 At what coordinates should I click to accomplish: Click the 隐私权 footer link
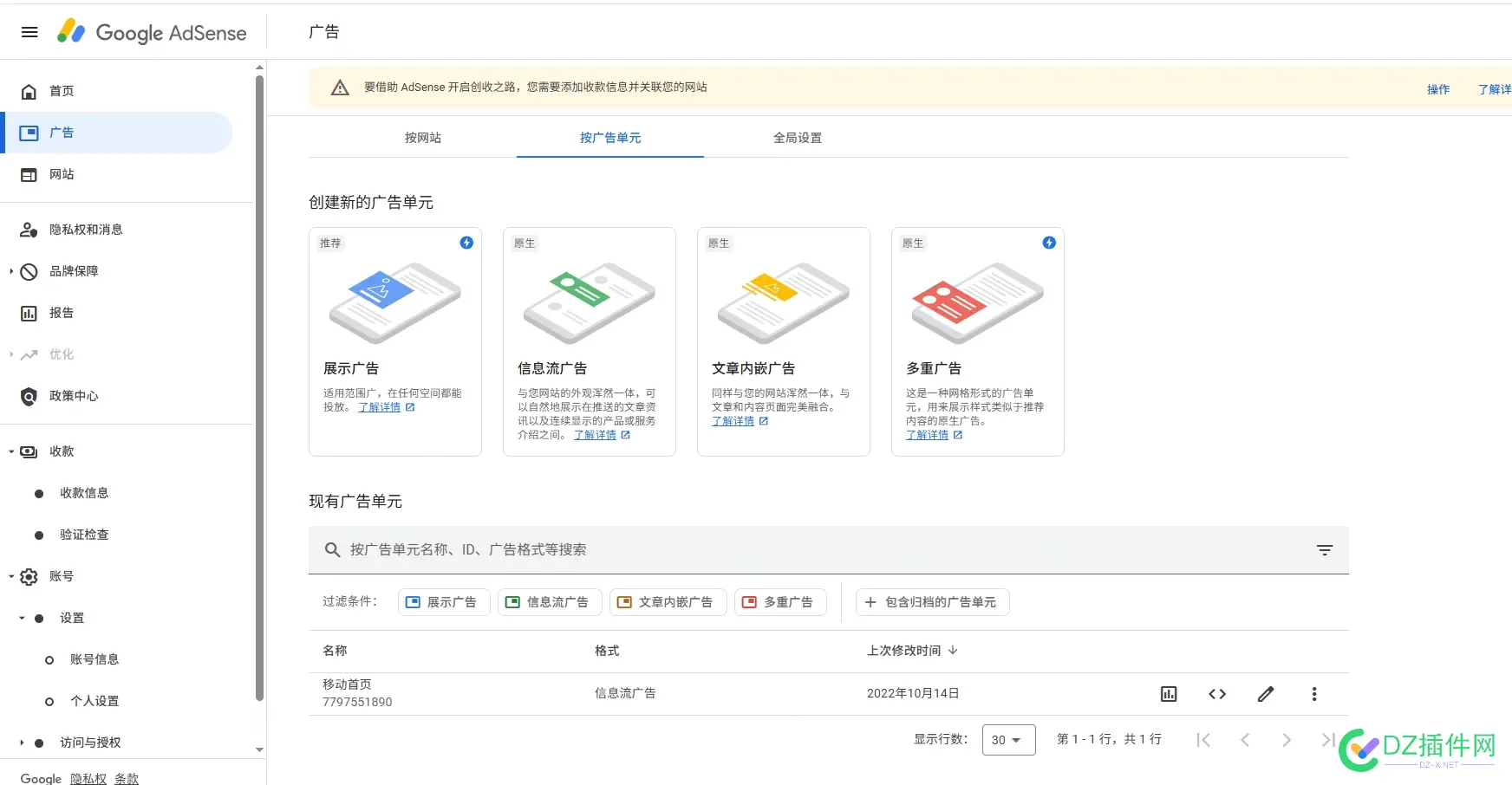click(x=88, y=779)
